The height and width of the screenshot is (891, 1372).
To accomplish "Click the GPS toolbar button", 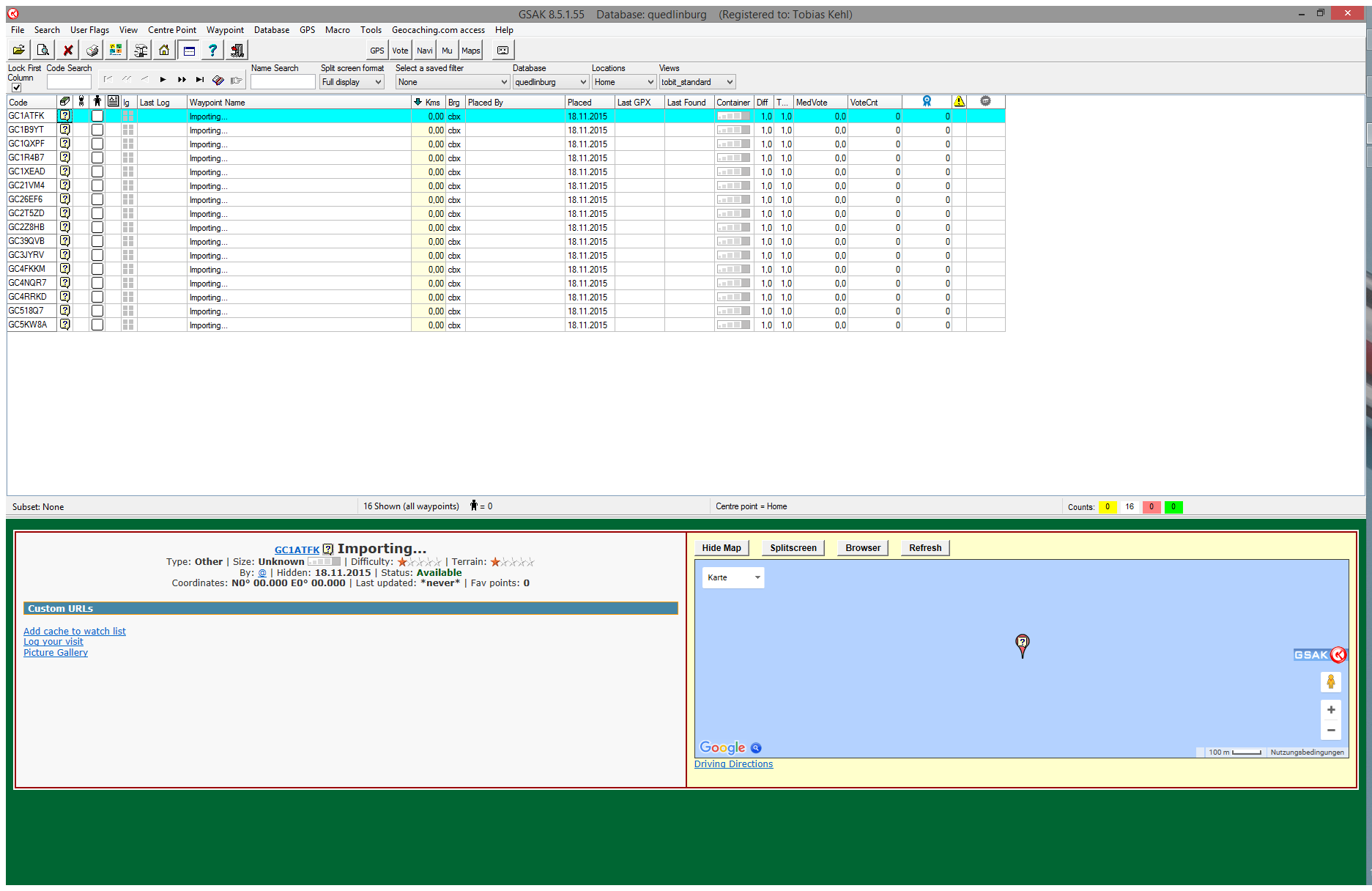I will tap(377, 50).
